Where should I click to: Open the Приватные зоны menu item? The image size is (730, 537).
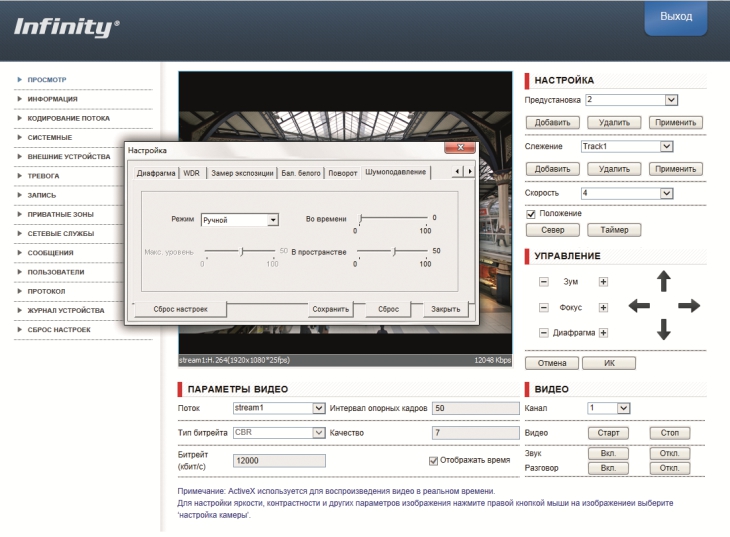point(60,214)
